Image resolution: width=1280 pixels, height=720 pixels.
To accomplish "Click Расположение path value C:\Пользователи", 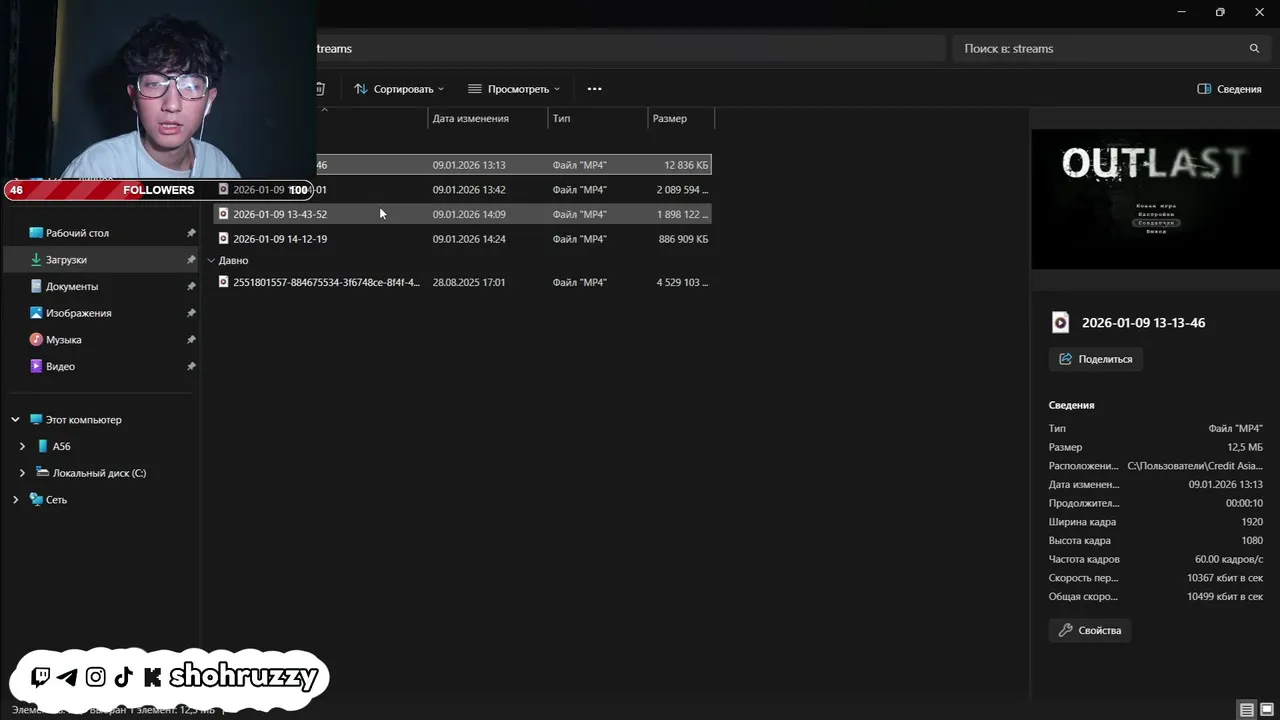I will tap(1195, 466).
